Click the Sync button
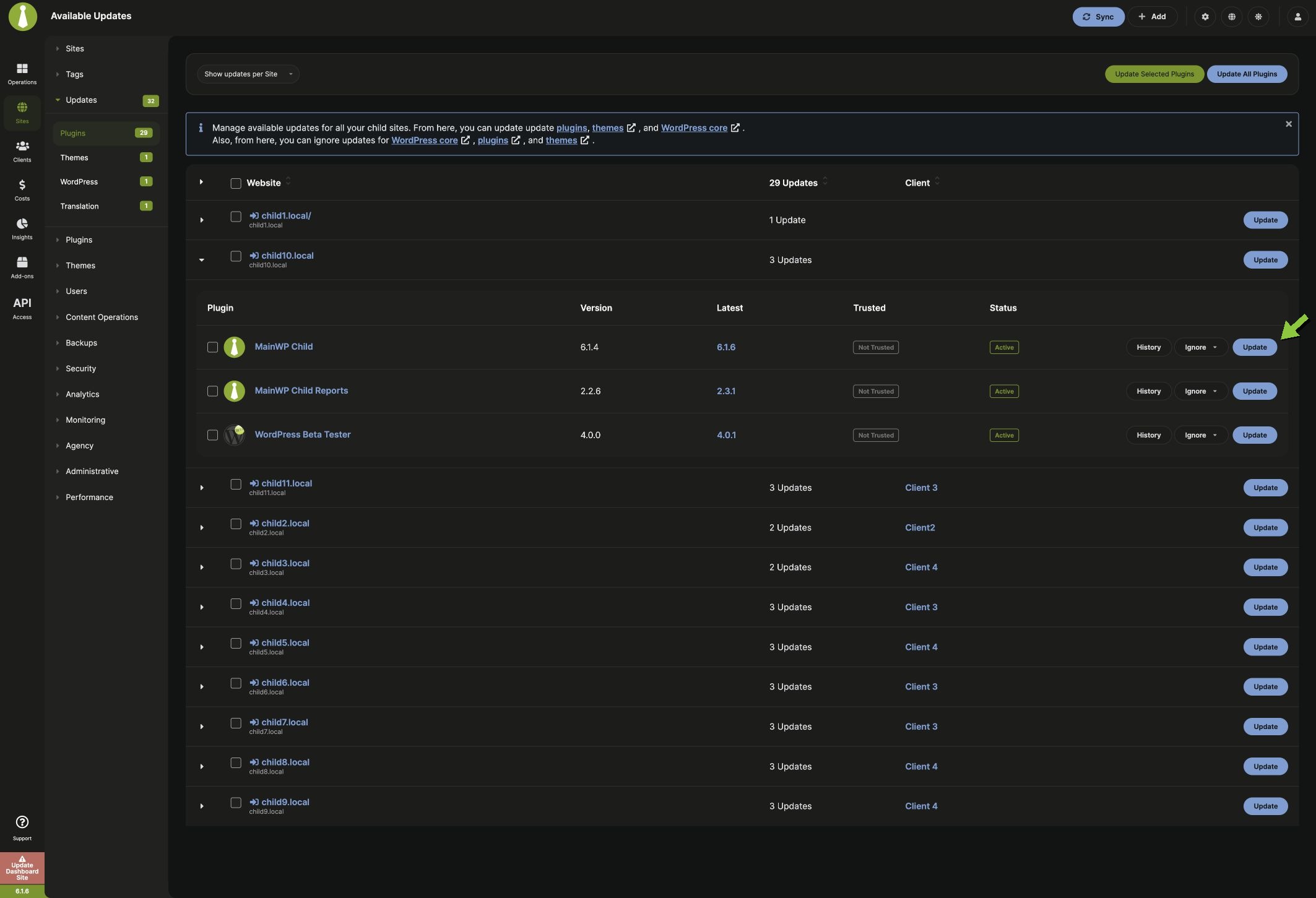 [x=1098, y=17]
